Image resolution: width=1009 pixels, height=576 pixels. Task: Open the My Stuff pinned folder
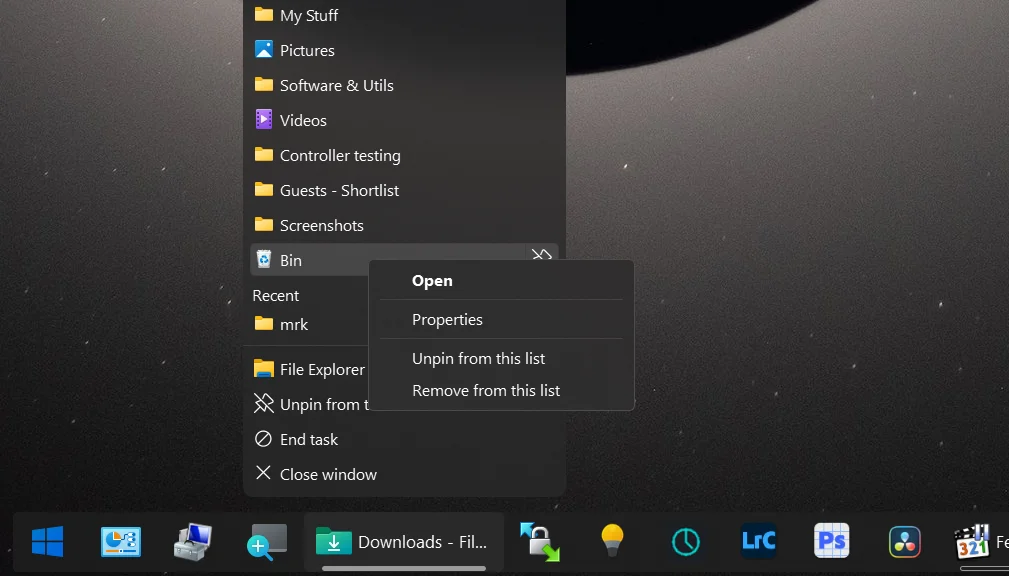pyautogui.click(x=404, y=15)
